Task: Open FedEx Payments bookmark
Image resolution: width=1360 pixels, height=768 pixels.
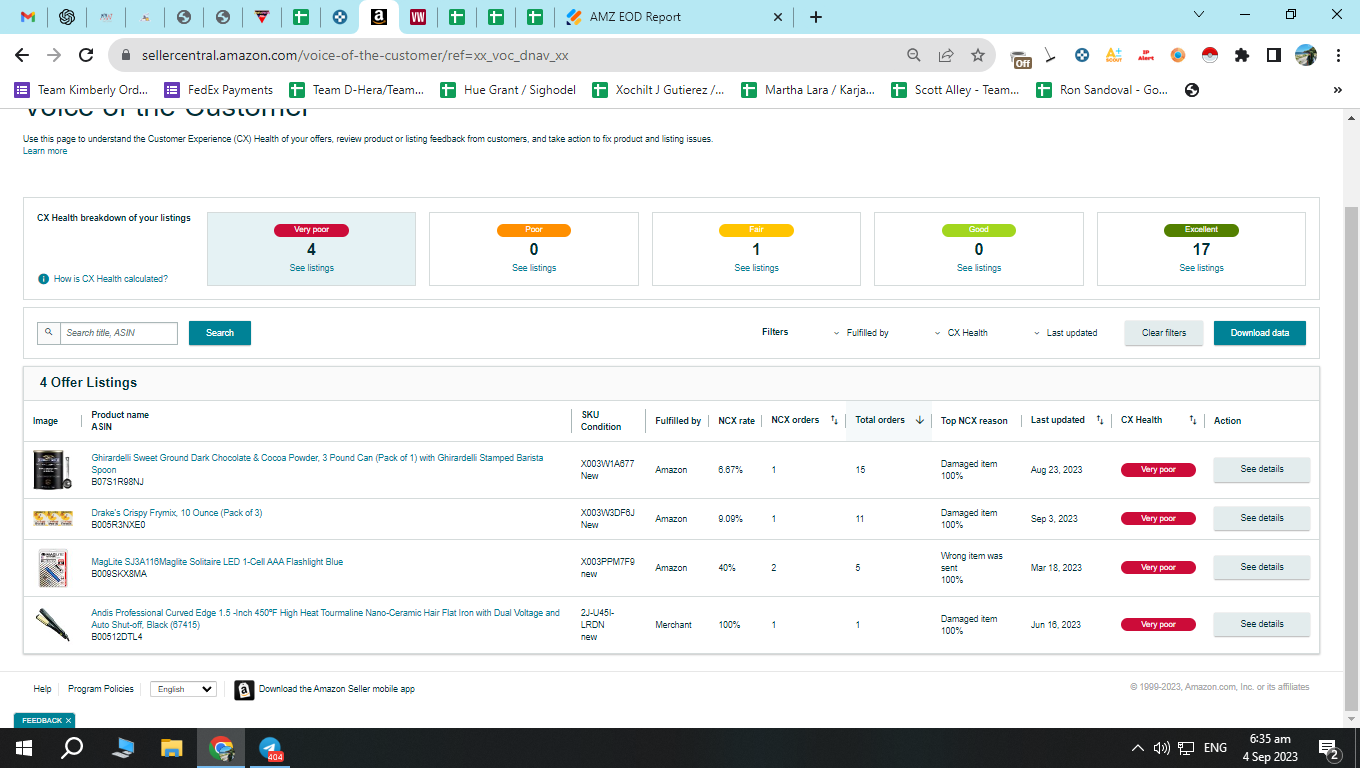Action: tap(219, 90)
